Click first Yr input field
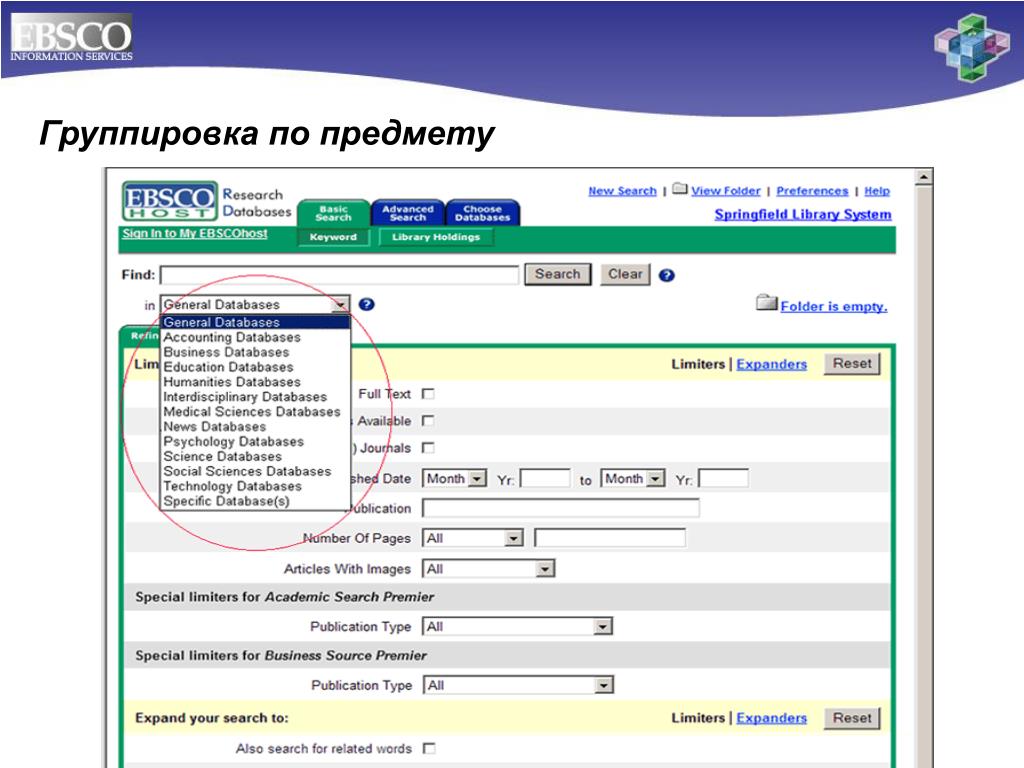1024x768 pixels. (x=545, y=479)
